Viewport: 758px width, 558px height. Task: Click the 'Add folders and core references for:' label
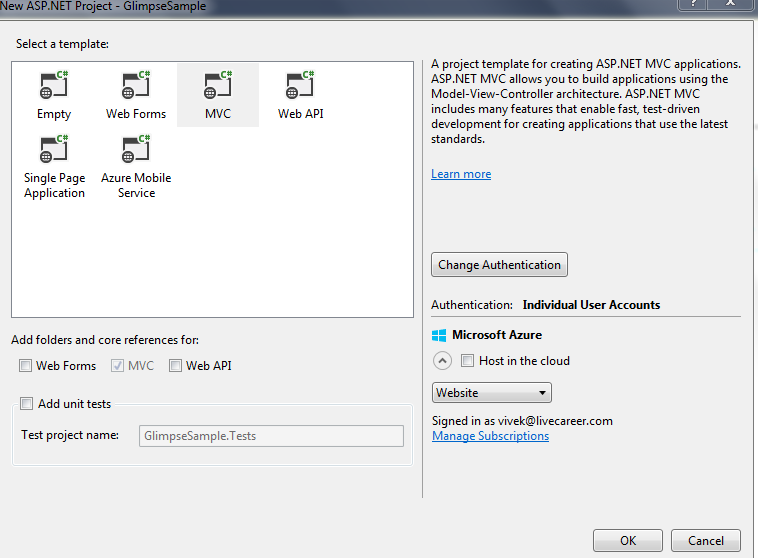point(105,340)
